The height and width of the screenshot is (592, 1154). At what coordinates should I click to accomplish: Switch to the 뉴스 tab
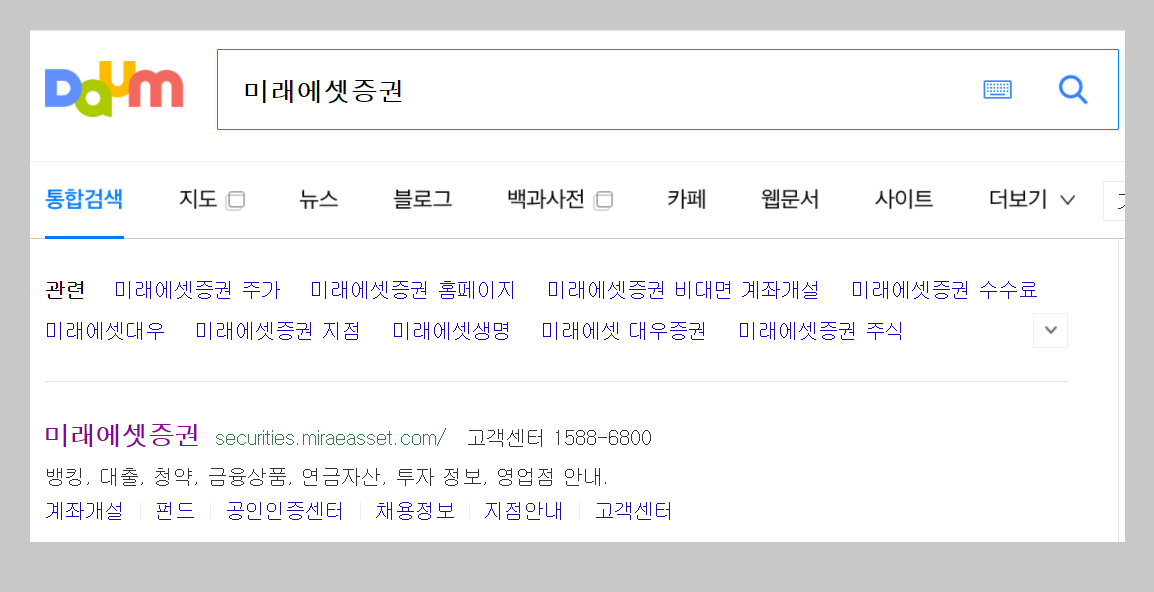(319, 199)
